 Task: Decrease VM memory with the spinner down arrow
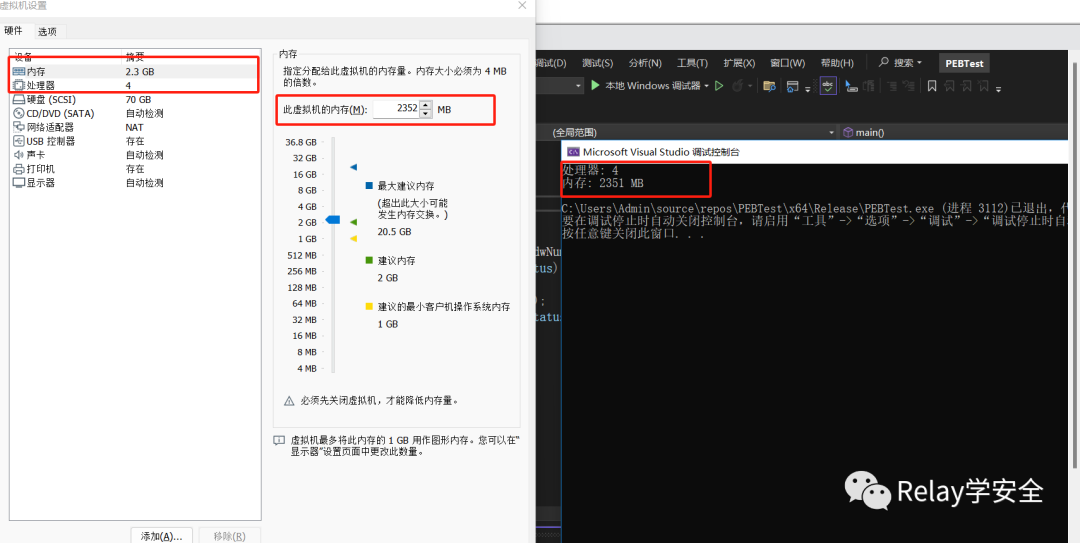[426, 114]
